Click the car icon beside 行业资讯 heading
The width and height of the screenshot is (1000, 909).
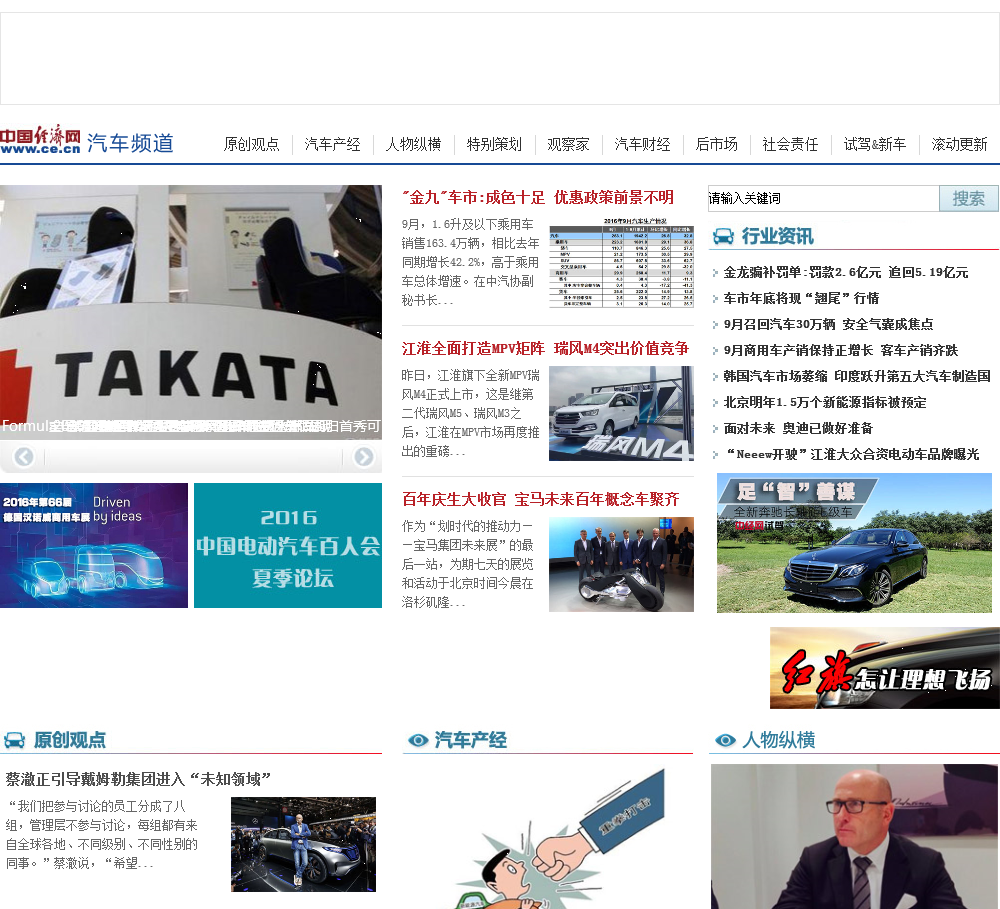[x=723, y=237]
